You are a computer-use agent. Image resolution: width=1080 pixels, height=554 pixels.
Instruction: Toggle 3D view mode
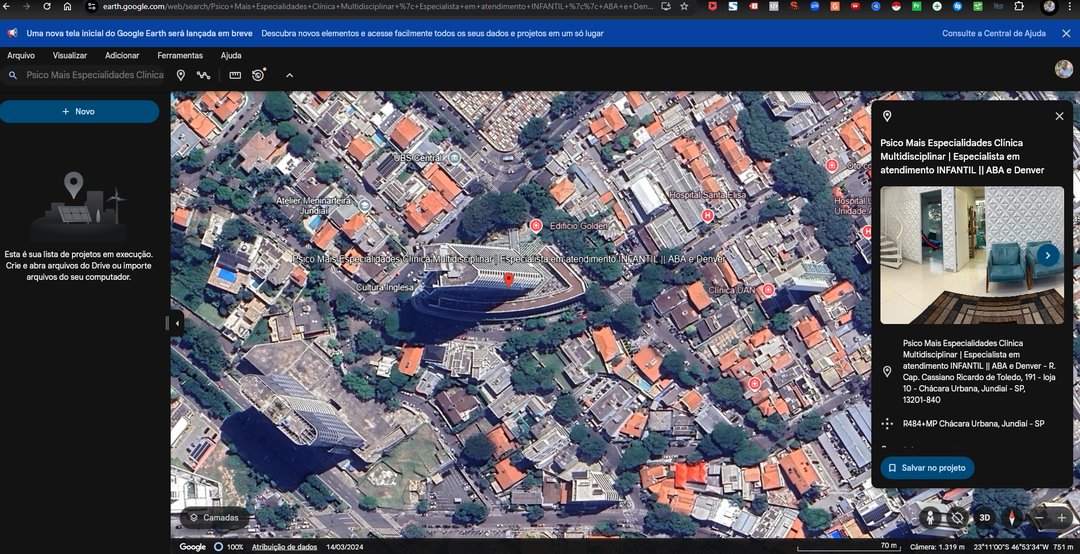click(x=984, y=517)
